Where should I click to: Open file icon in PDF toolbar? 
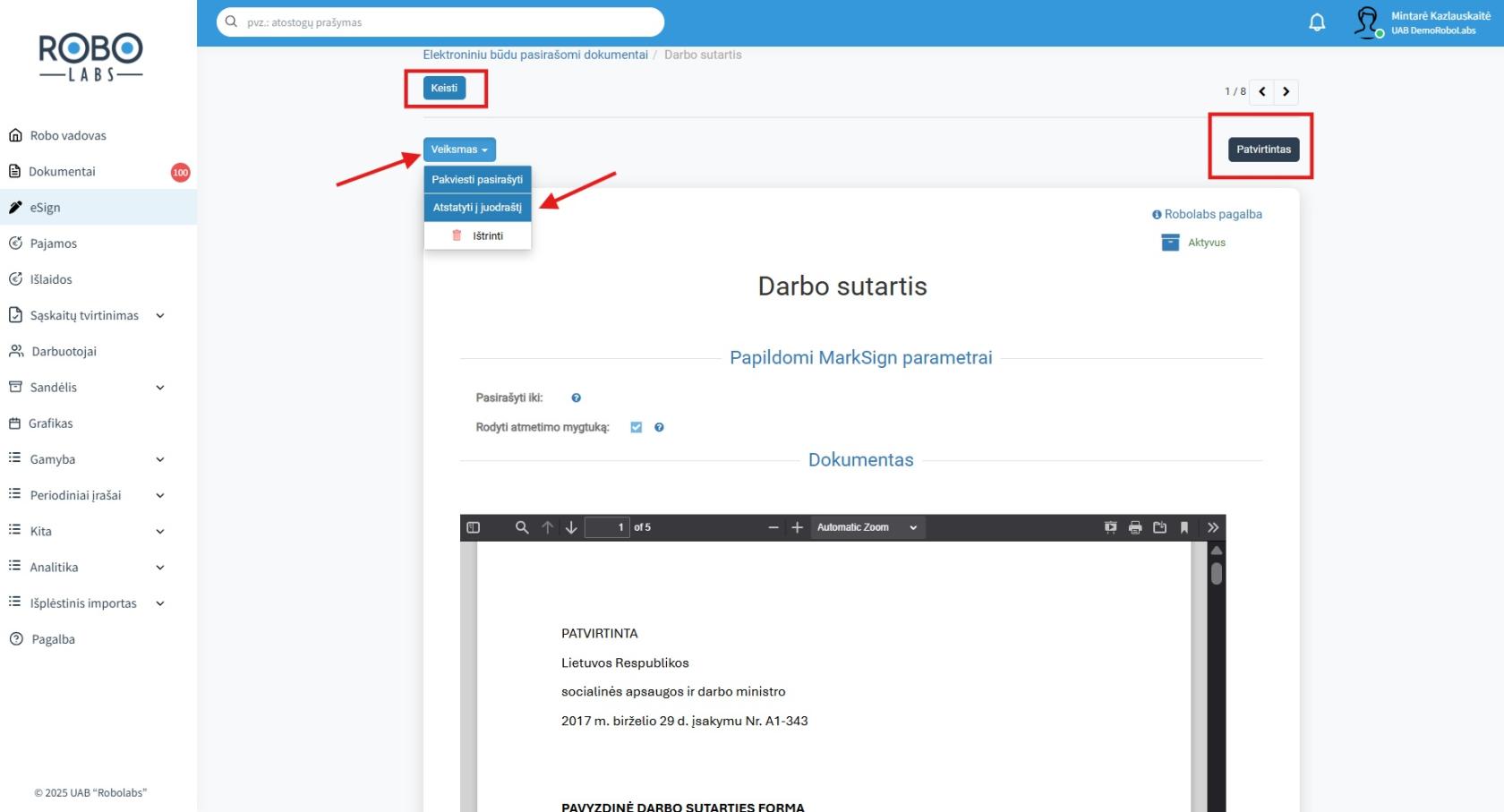[x=1160, y=527]
